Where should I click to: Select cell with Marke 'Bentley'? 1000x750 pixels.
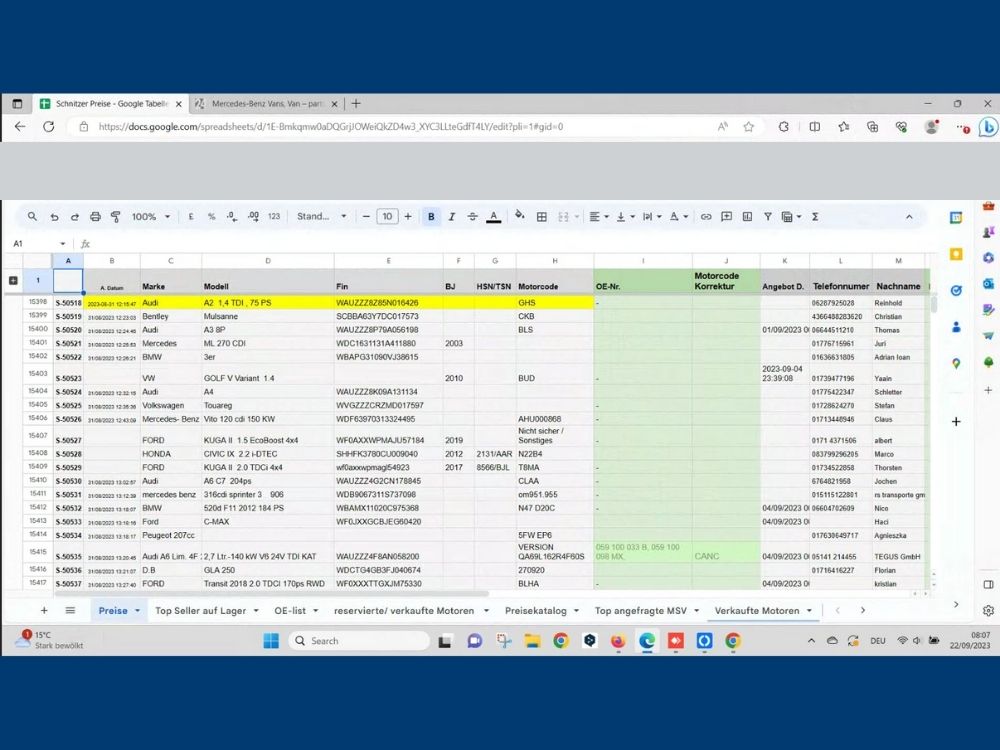click(170, 316)
